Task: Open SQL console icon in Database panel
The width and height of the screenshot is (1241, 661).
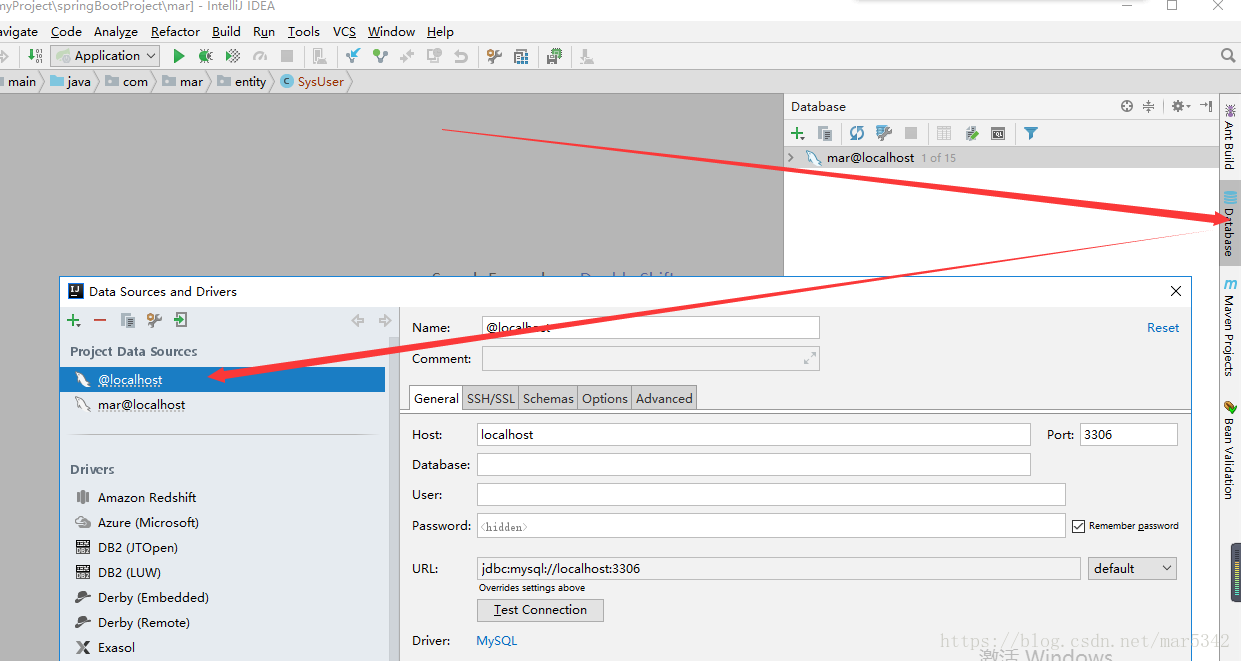Action: click(998, 133)
